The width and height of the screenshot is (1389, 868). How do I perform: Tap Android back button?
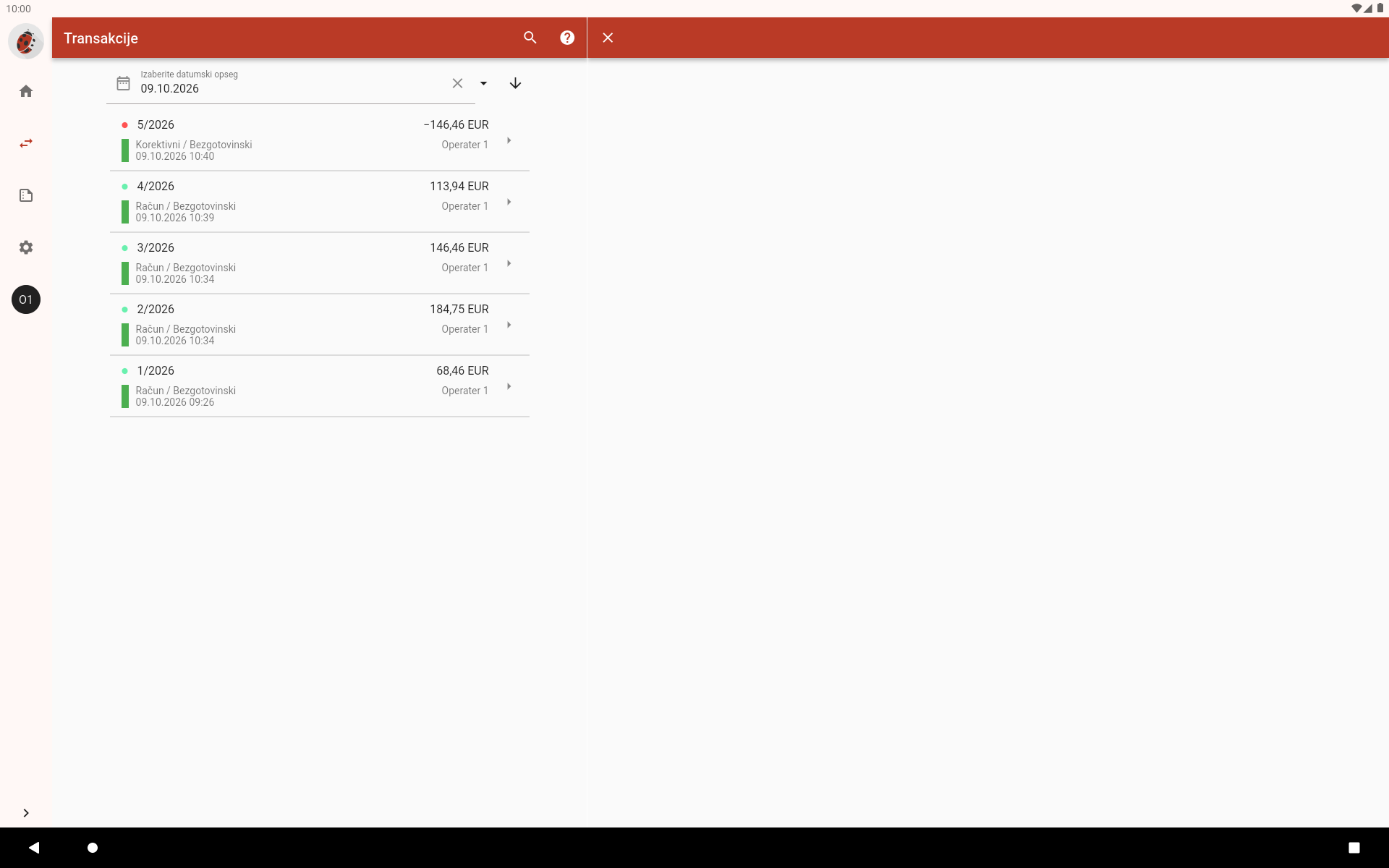point(34,847)
